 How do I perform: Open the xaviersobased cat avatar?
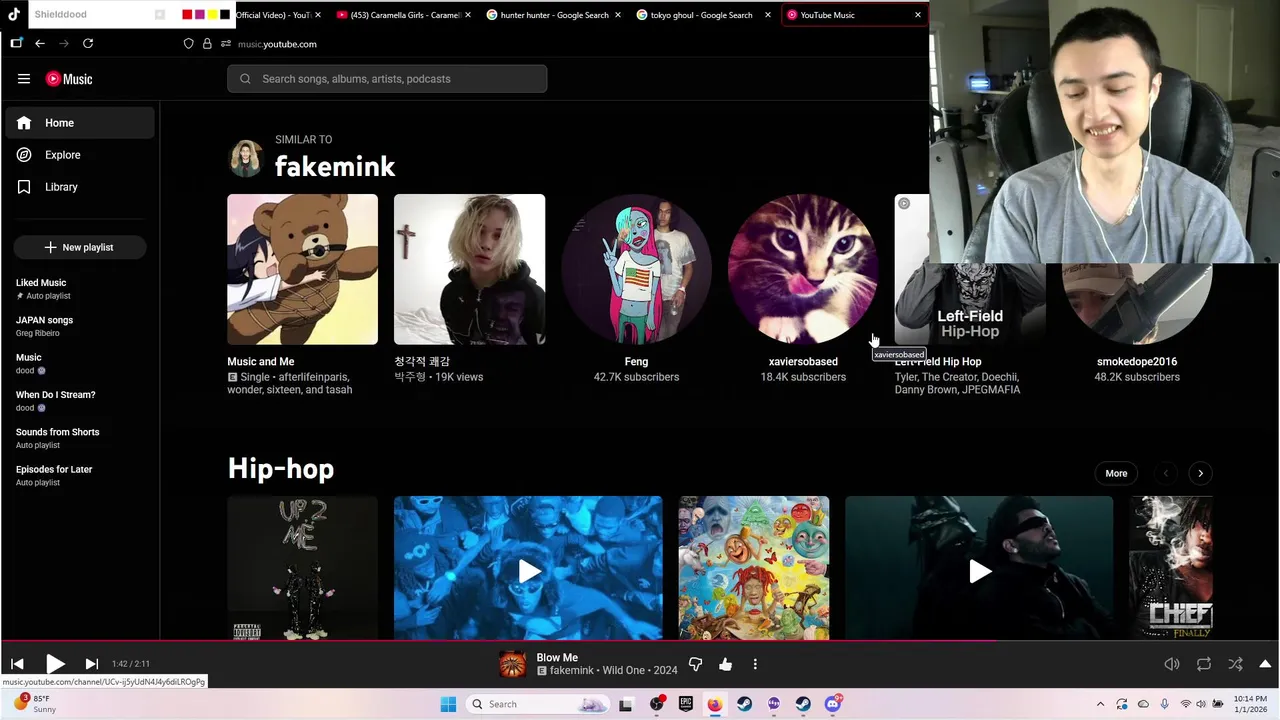(803, 269)
